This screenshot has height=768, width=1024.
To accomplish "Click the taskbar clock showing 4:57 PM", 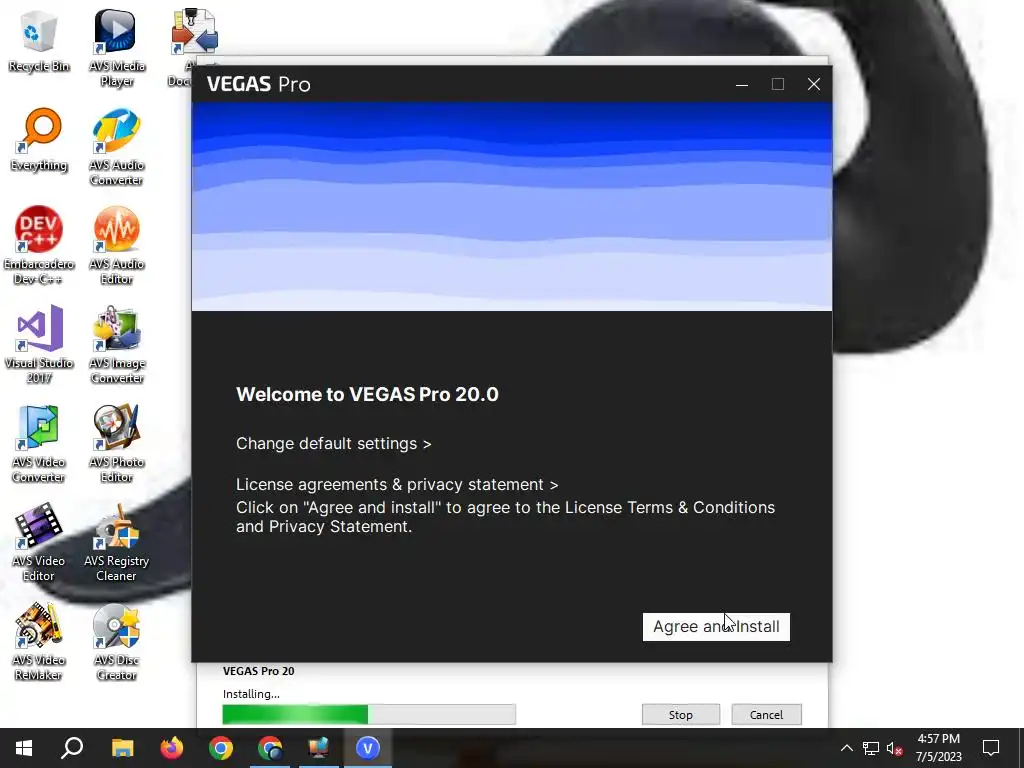I will (938, 748).
